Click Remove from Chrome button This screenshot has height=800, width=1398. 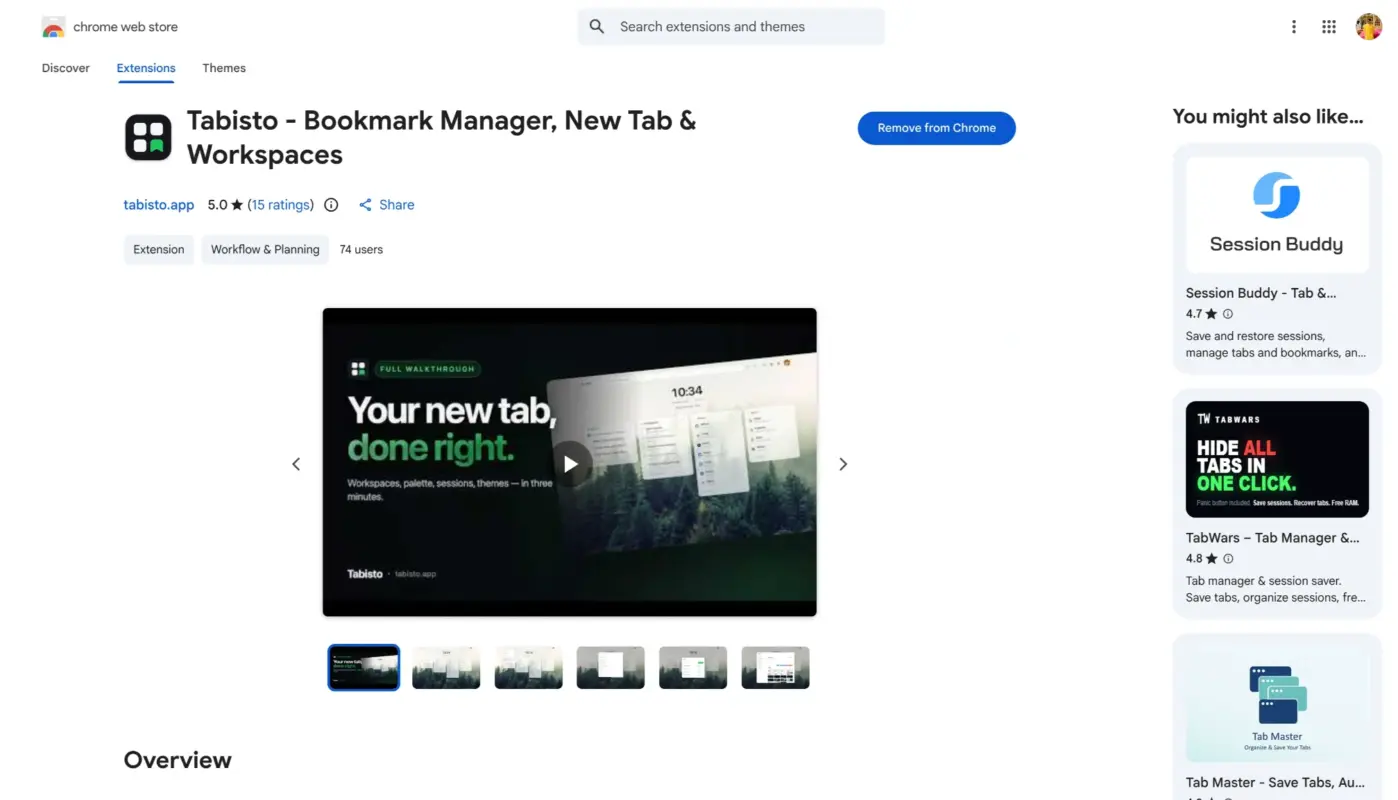(x=937, y=128)
